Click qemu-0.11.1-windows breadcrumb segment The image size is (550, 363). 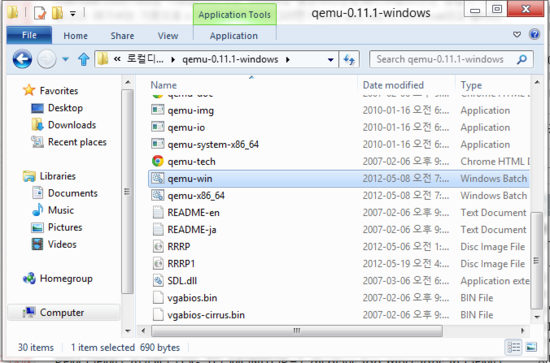point(230,59)
